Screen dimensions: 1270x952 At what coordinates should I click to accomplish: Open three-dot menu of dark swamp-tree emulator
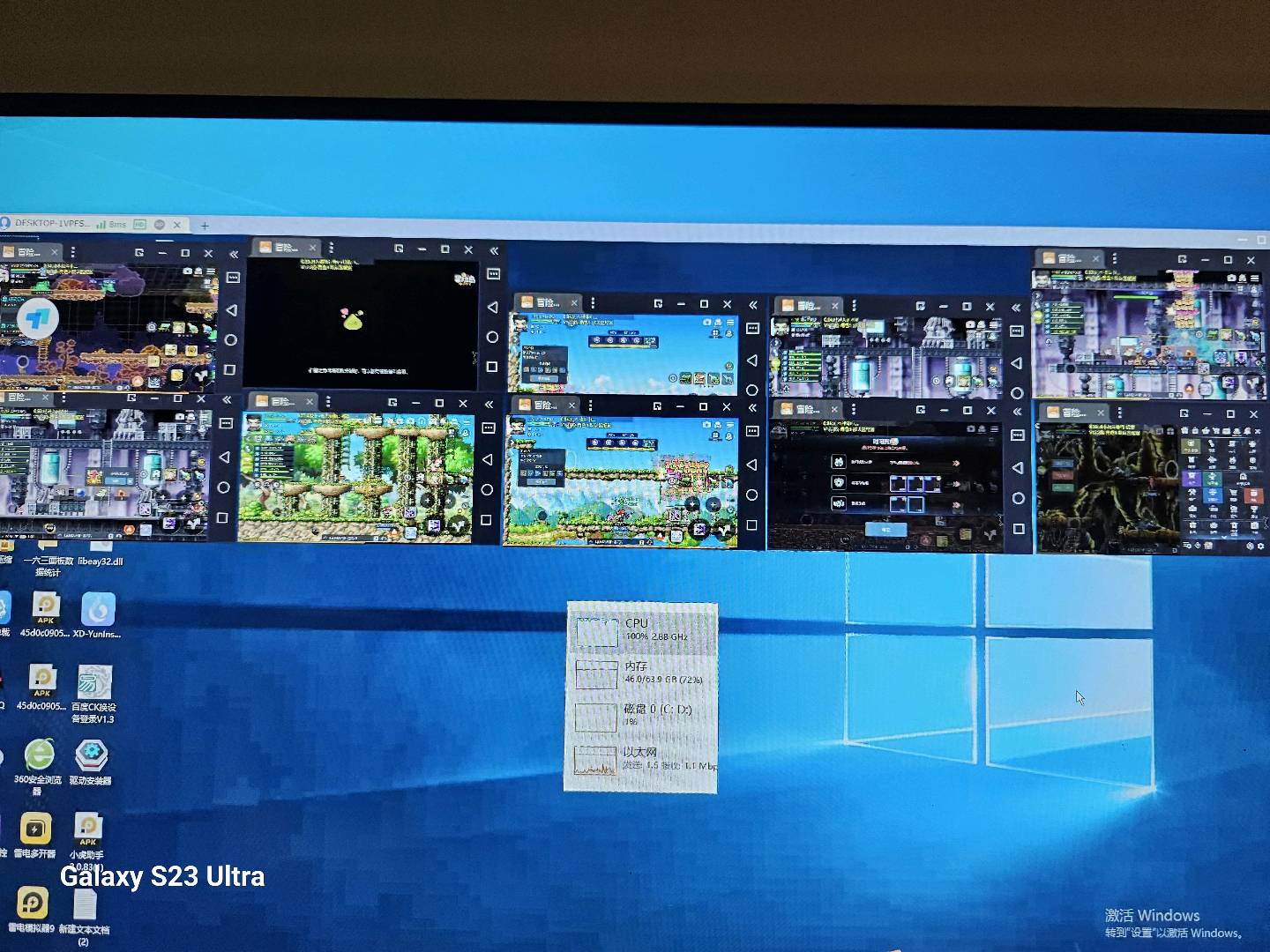pos(1120,413)
